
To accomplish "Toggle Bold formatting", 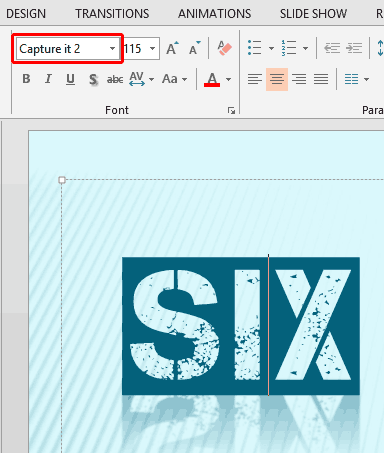I will 26,79.
